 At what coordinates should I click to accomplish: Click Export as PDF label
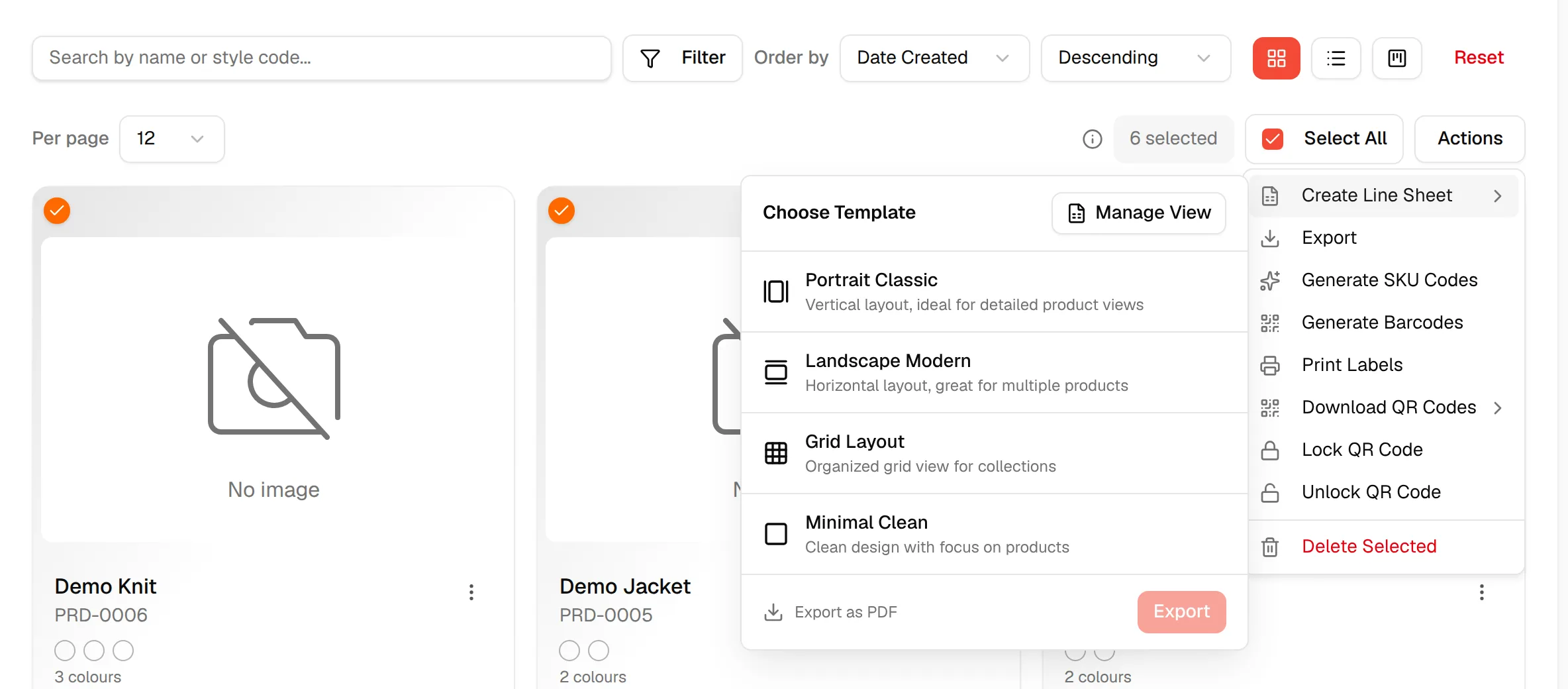[x=845, y=612]
